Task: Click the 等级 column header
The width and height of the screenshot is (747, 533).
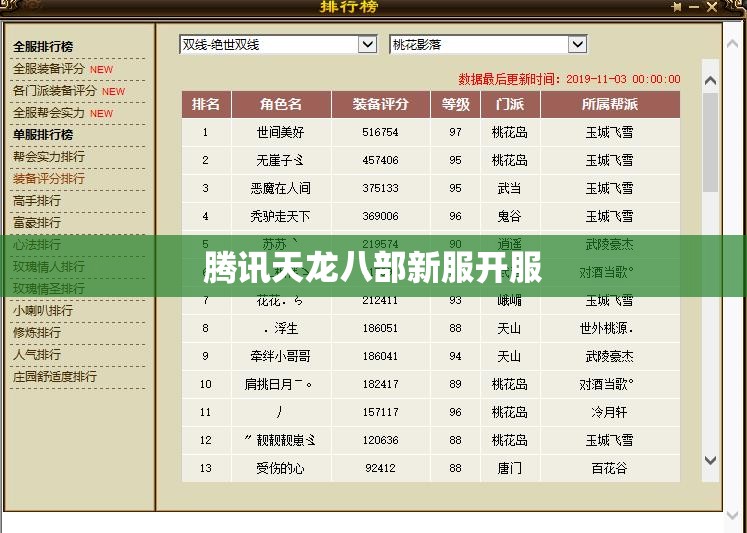Action: click(455, 105)
